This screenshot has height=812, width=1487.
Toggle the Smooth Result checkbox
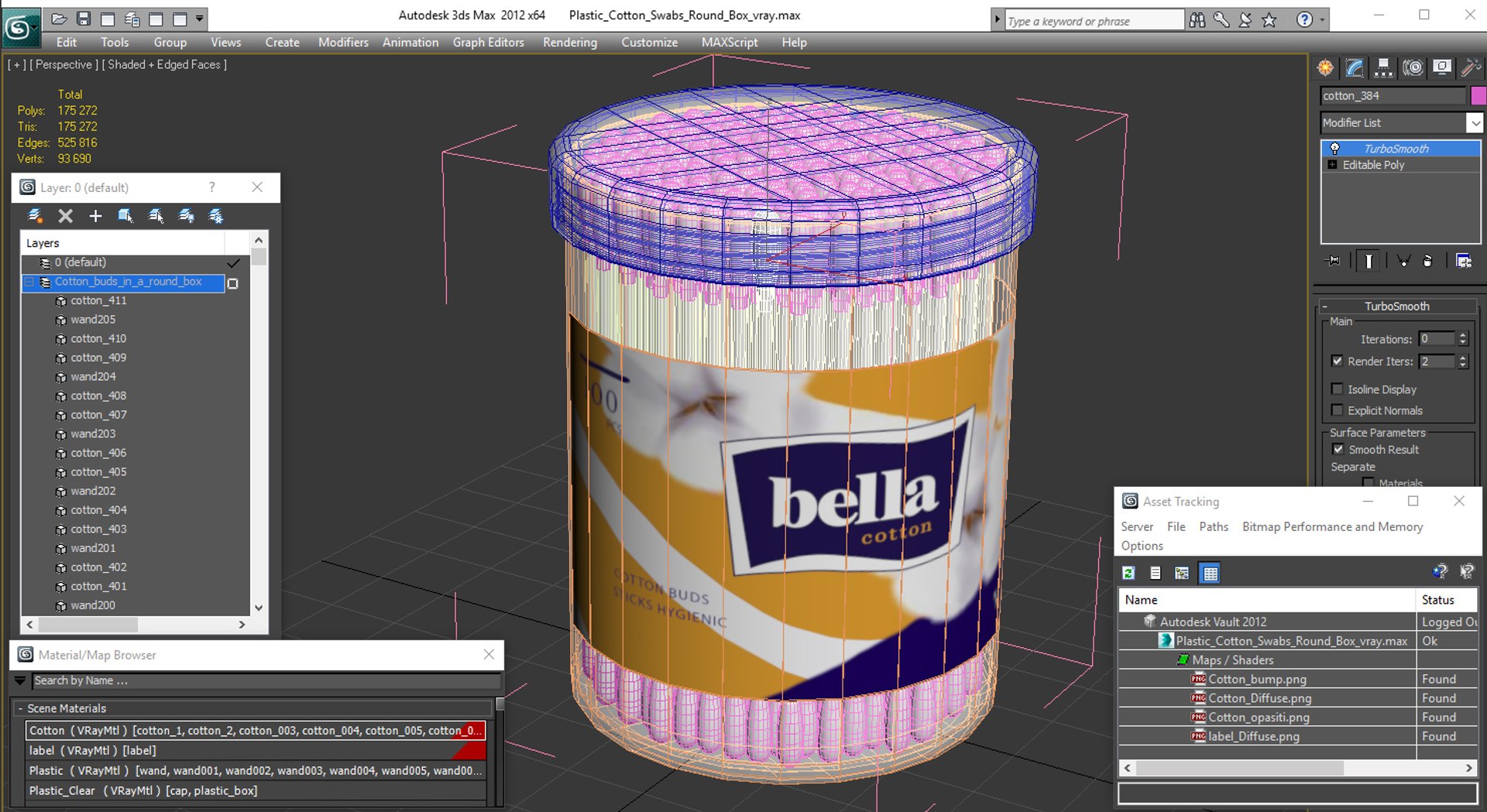[1338, 449]
